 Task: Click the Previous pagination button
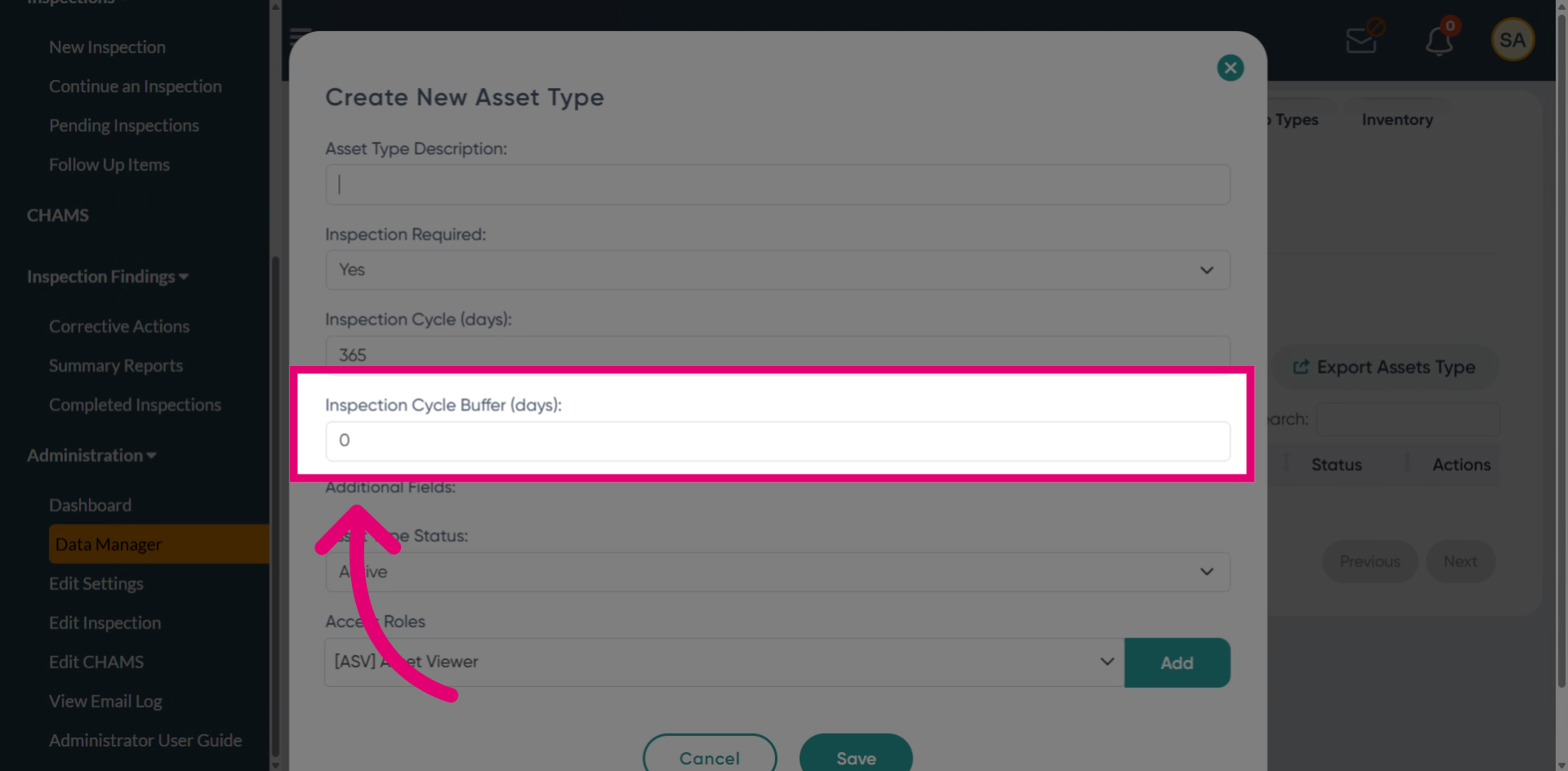coord(1370,562)
